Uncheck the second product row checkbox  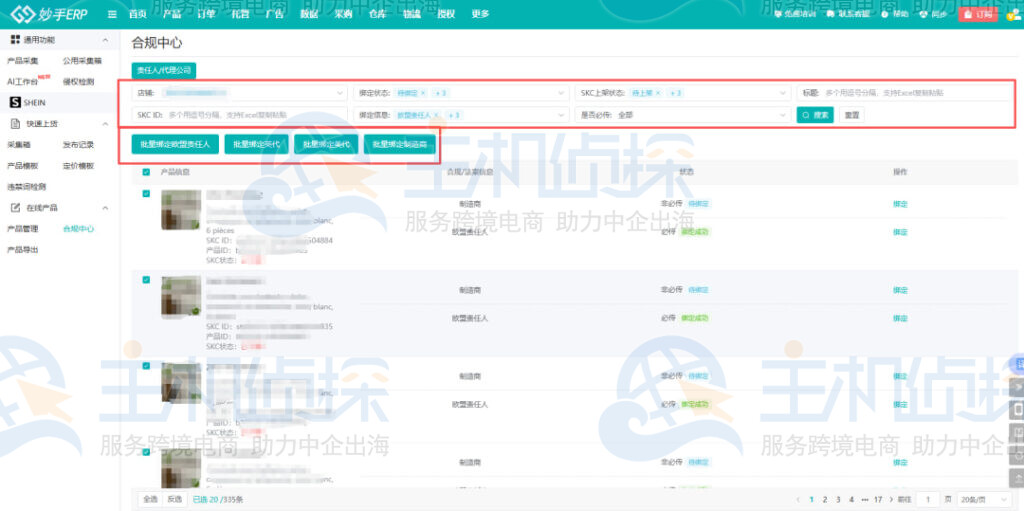[x=146, y=280]
